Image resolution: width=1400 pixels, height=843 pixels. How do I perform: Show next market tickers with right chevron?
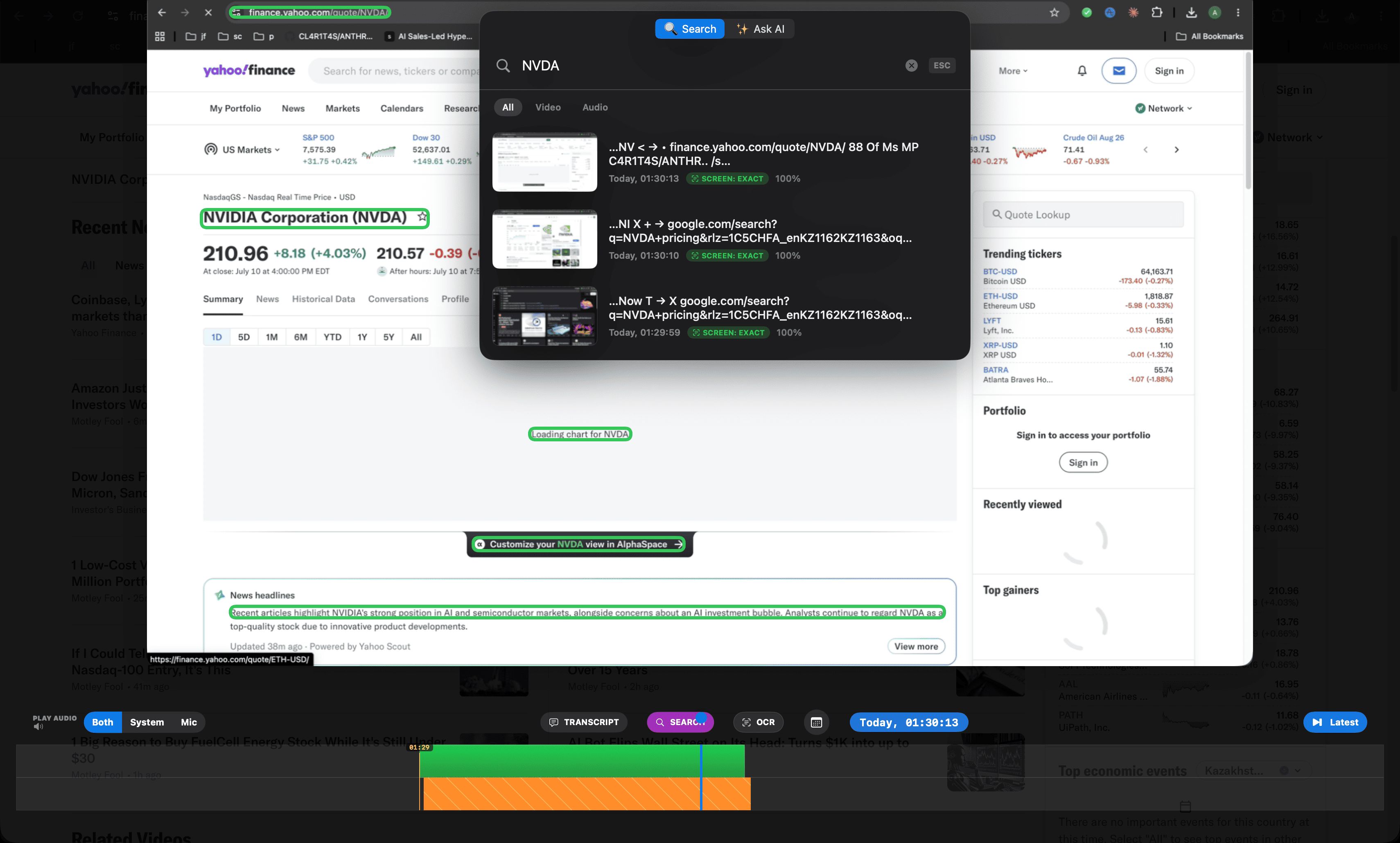click(1177, 150)
